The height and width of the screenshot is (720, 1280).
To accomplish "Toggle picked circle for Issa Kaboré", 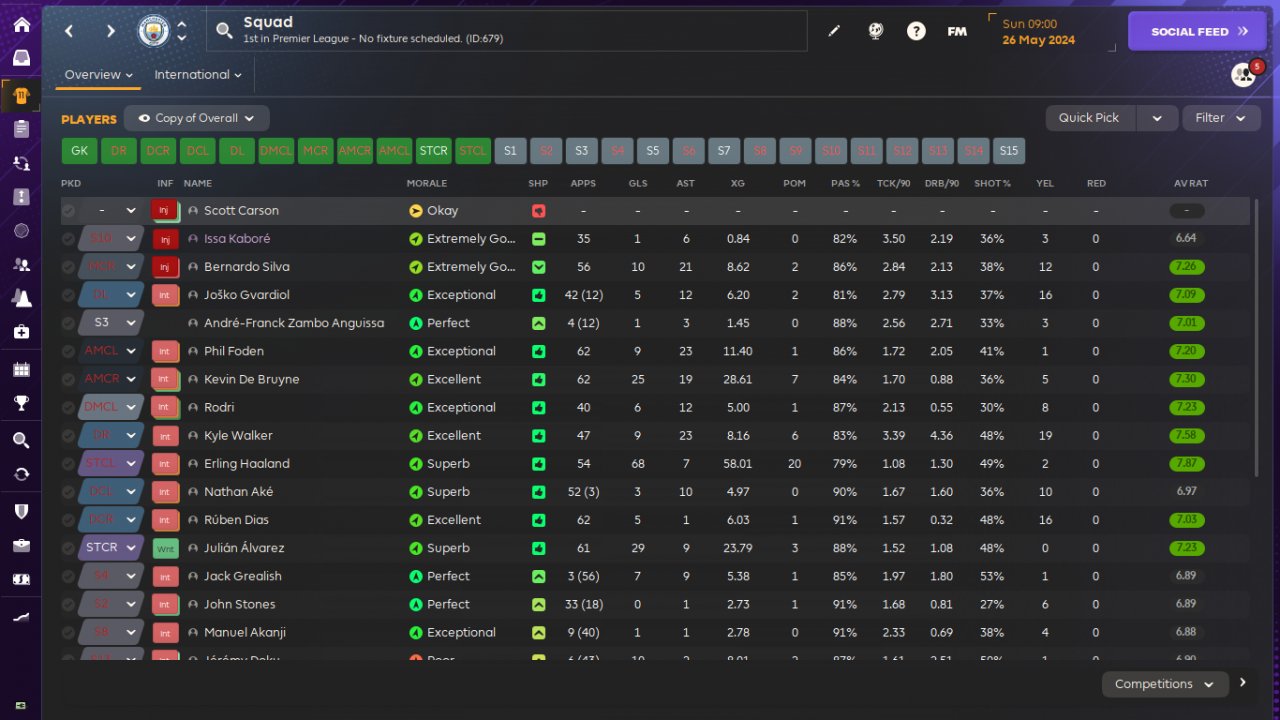I will coord(68,239).
